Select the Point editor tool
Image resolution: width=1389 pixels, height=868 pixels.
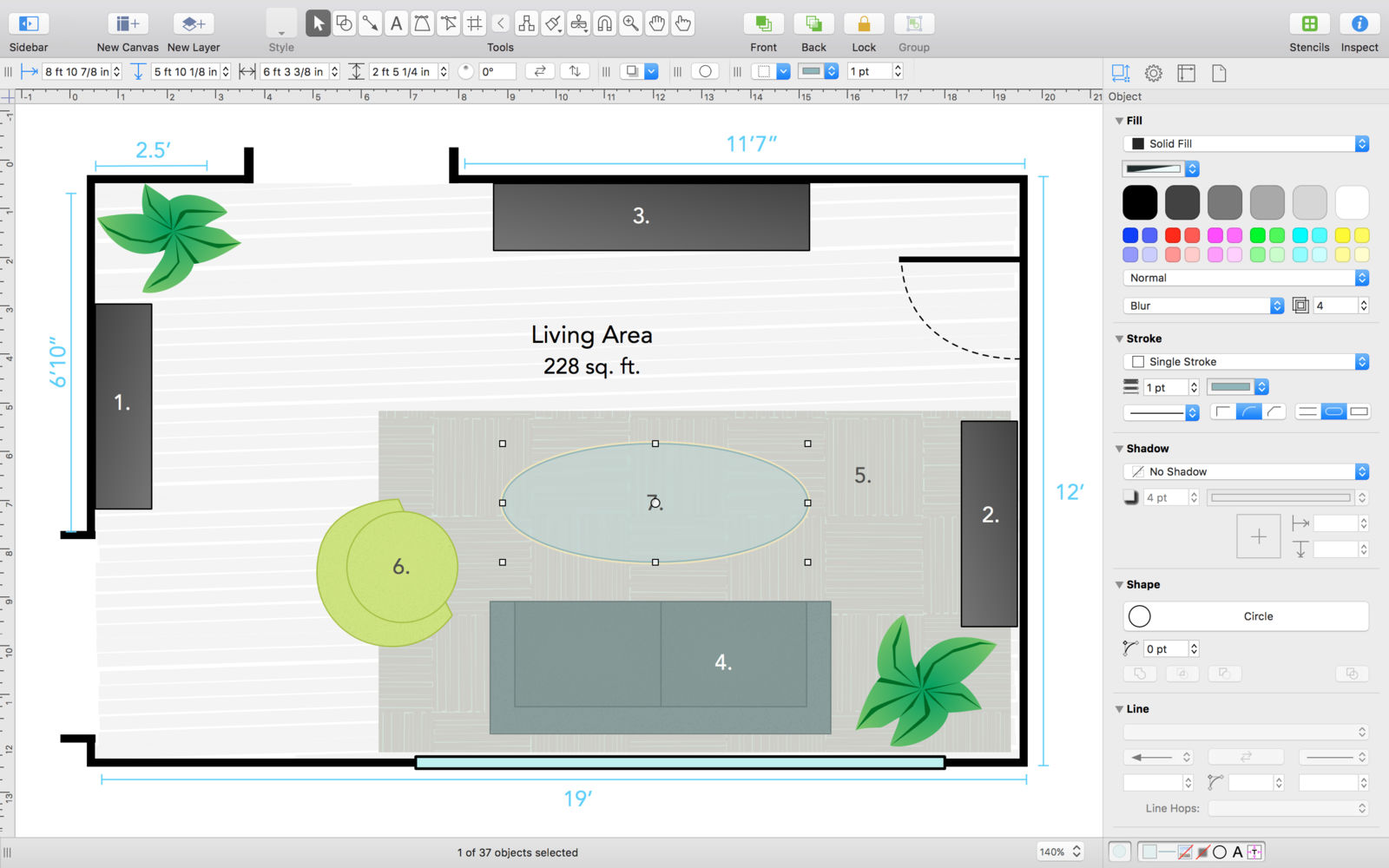(x=448, y=23)
